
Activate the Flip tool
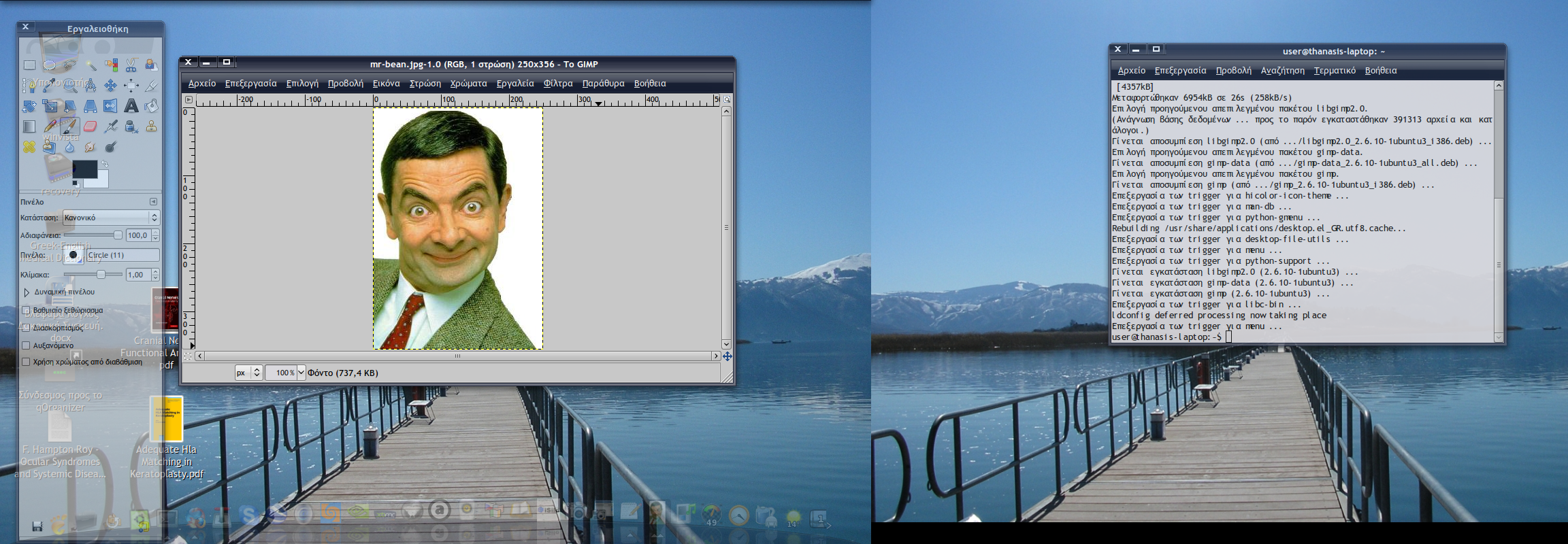point(111,106)
